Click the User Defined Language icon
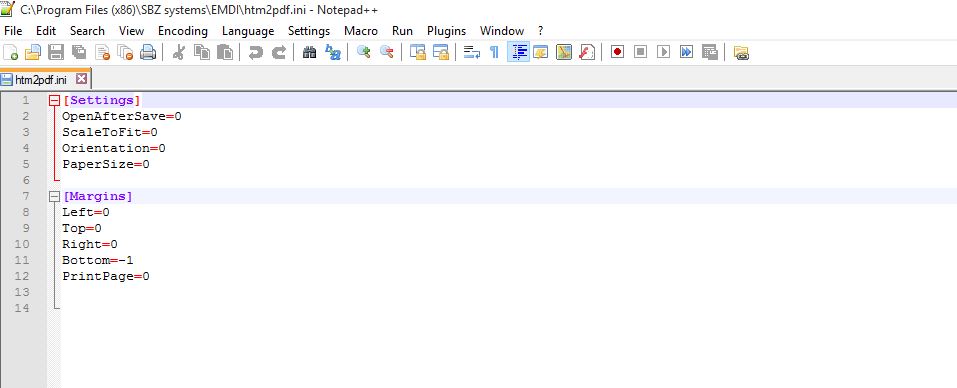Screen dimensions: 957x388 [541, 52]
